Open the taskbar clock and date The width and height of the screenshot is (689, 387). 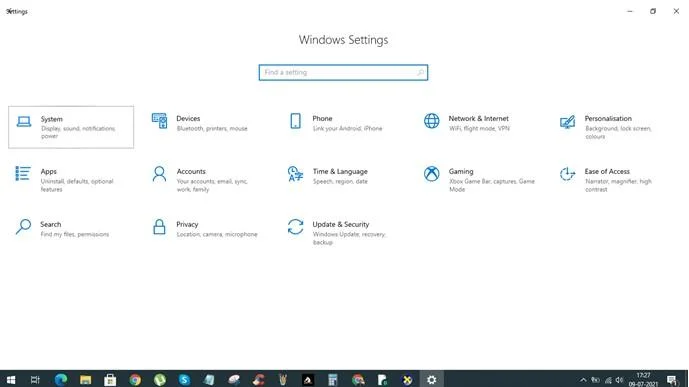(643, 380)
